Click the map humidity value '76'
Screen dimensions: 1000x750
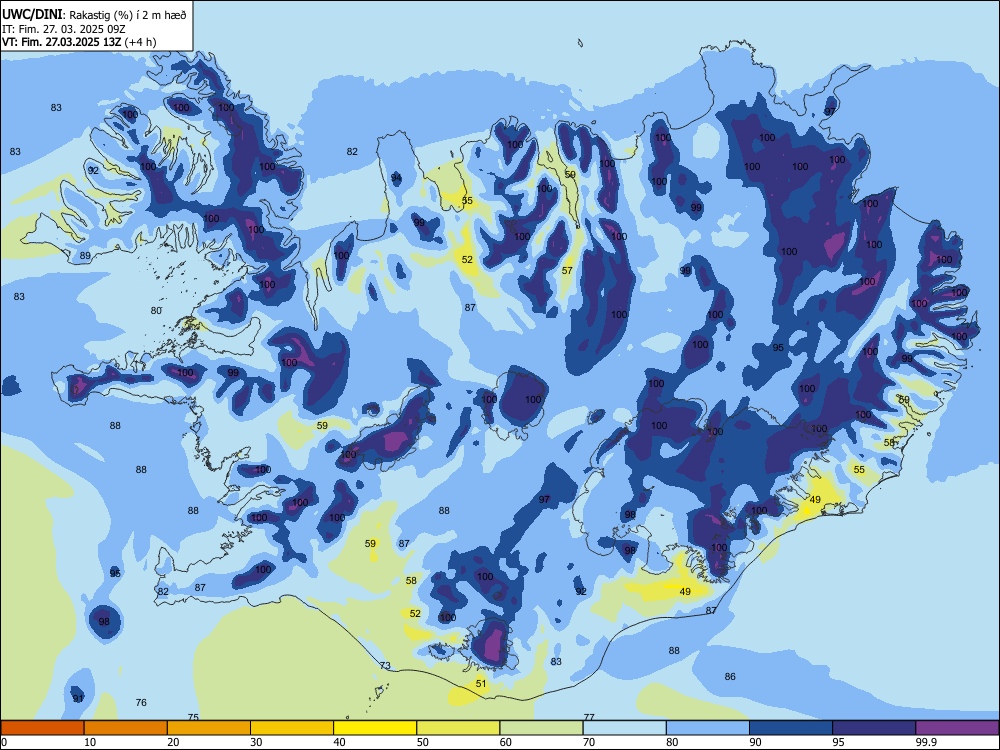(x=141, y=702)
